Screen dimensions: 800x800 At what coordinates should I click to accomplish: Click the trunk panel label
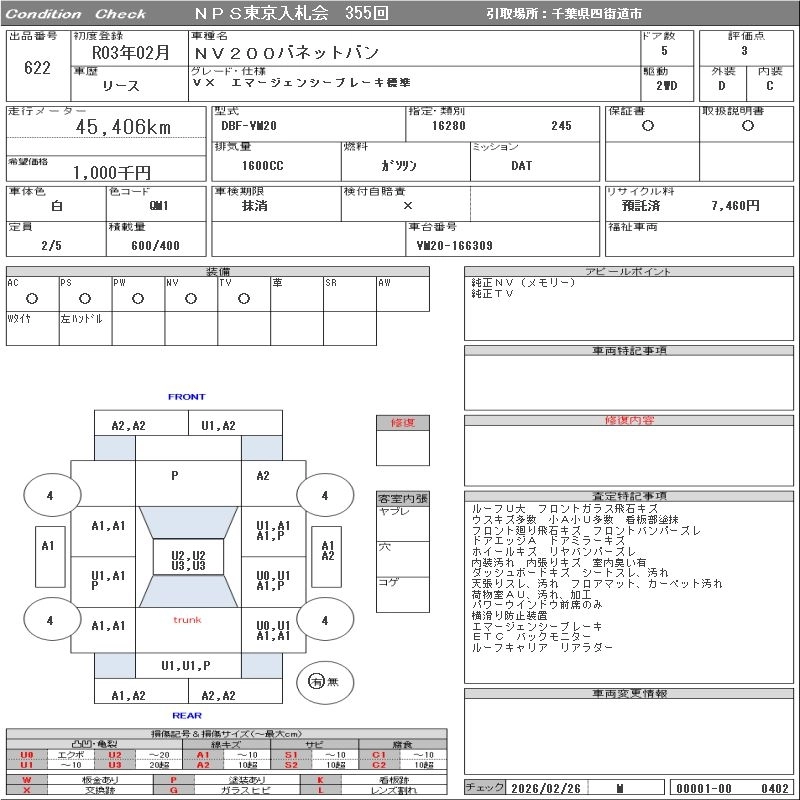(x=187, y=620)
